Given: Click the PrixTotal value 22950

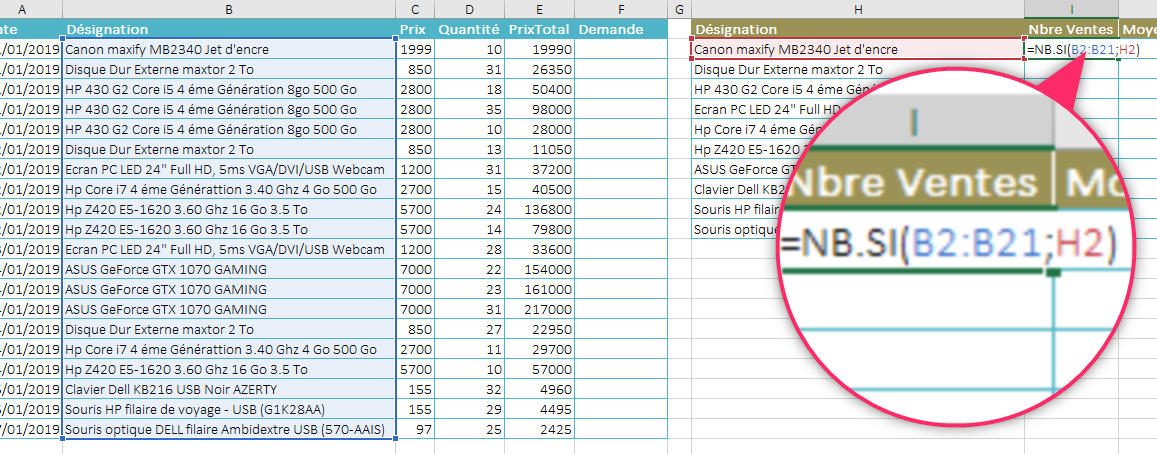Looking at the screenshot, I should pyautogui.click(x=539, y=329).
